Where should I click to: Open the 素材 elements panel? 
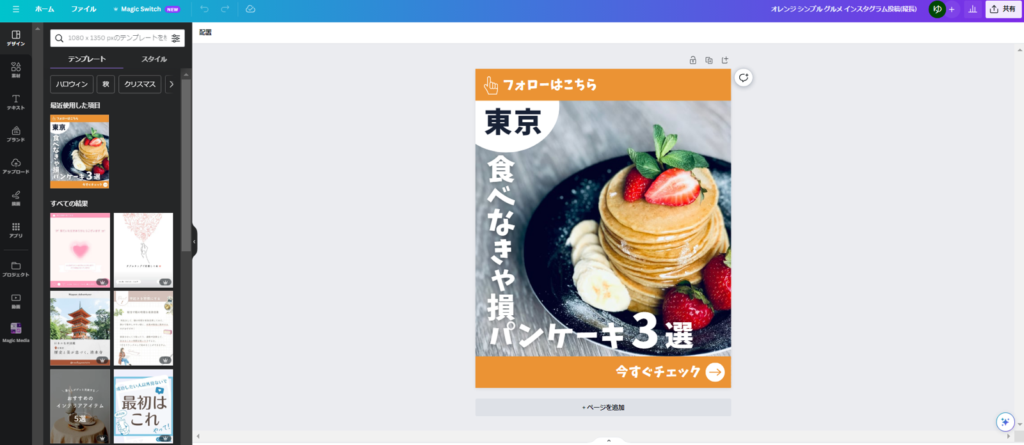(x=16, y=70)
